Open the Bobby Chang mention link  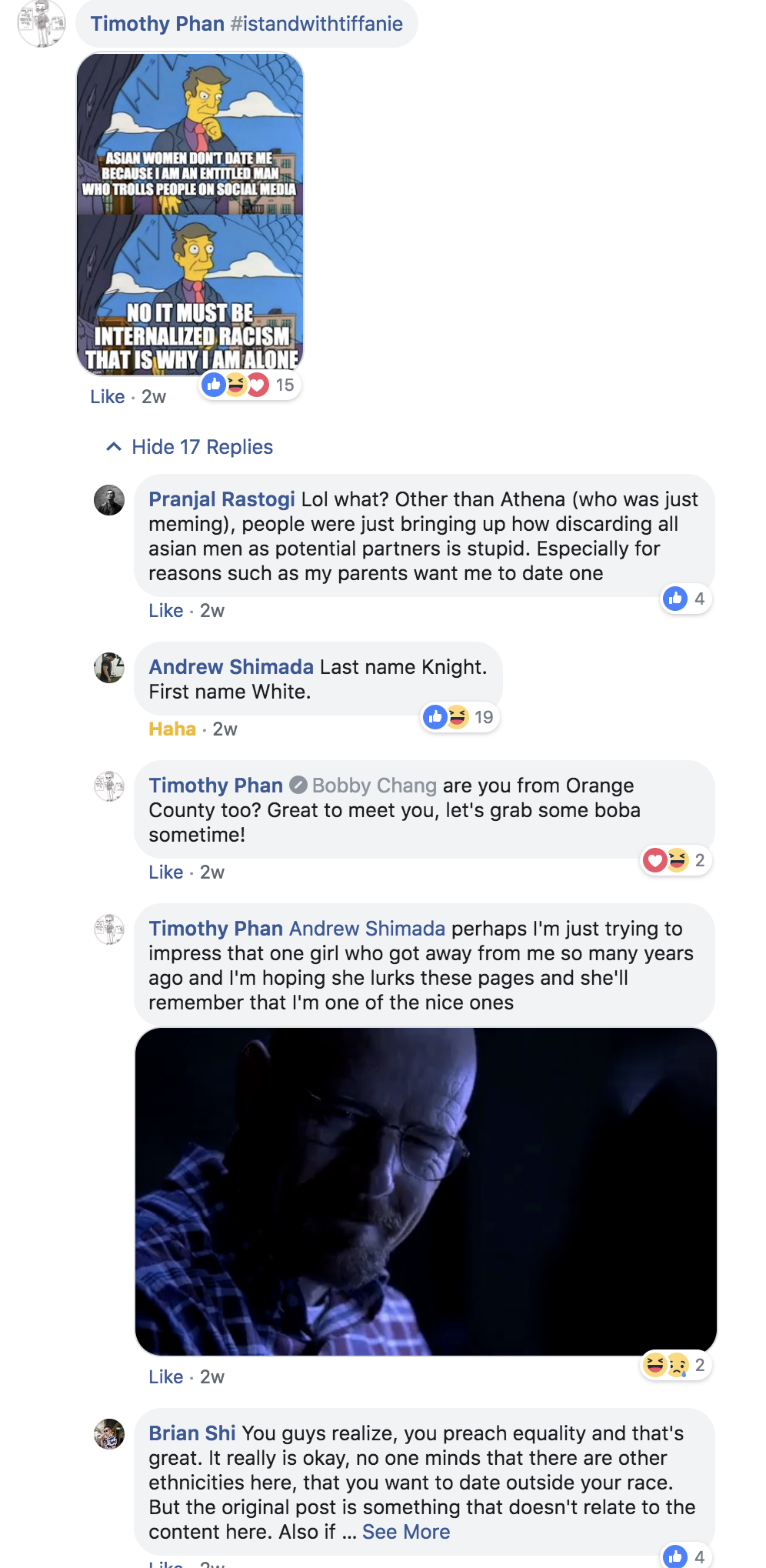click(x=375, y=786)
